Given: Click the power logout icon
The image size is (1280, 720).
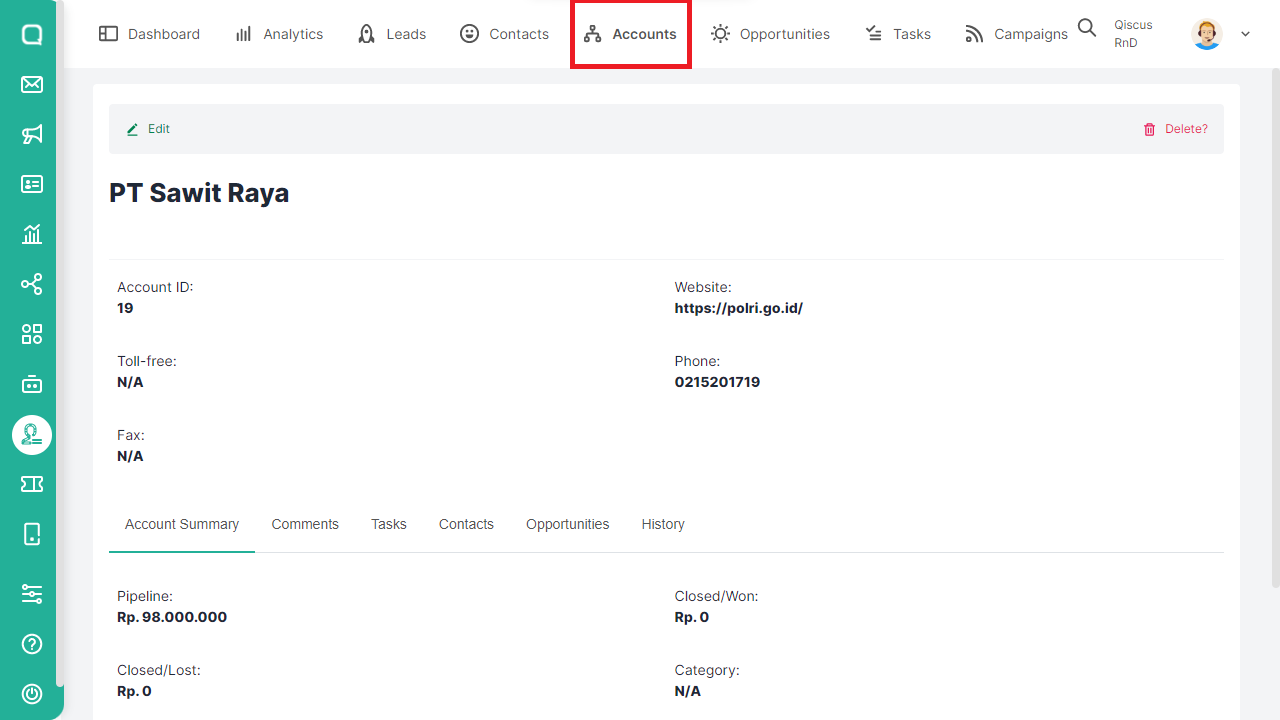Looking at the screenshot, I should pyautogui.click(x=32, y=694).
